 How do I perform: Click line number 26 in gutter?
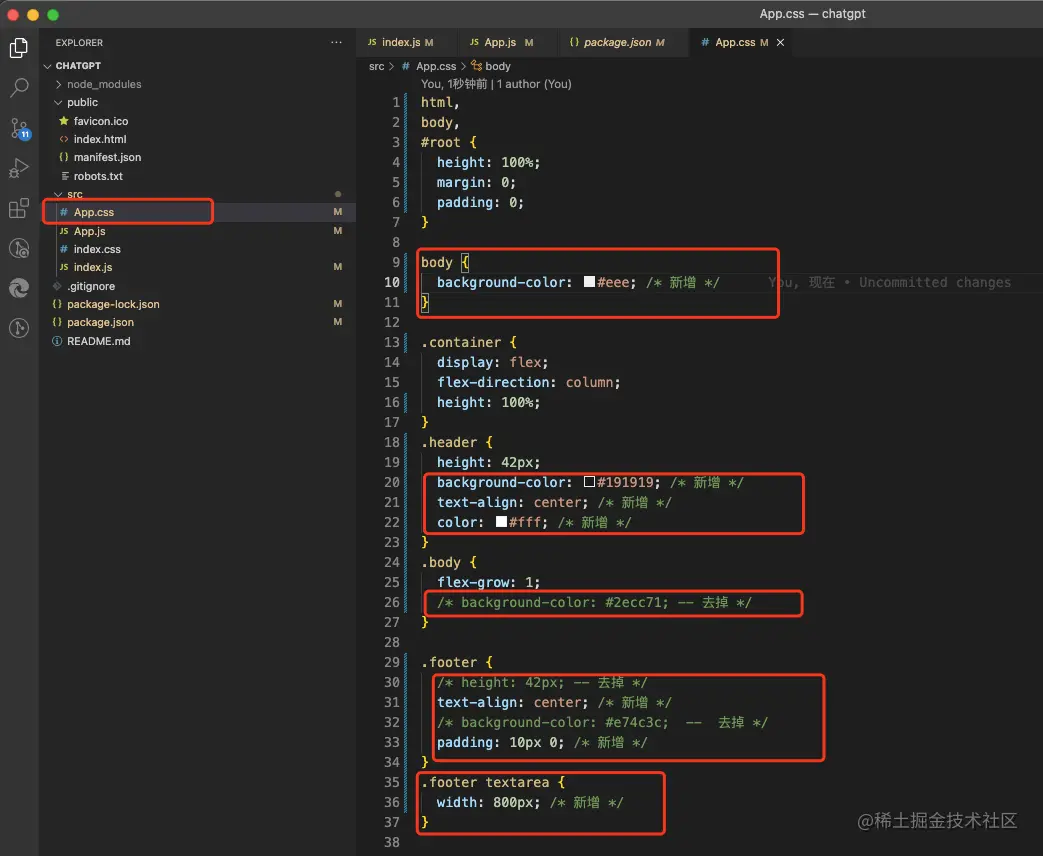click(x=392, y=602)
